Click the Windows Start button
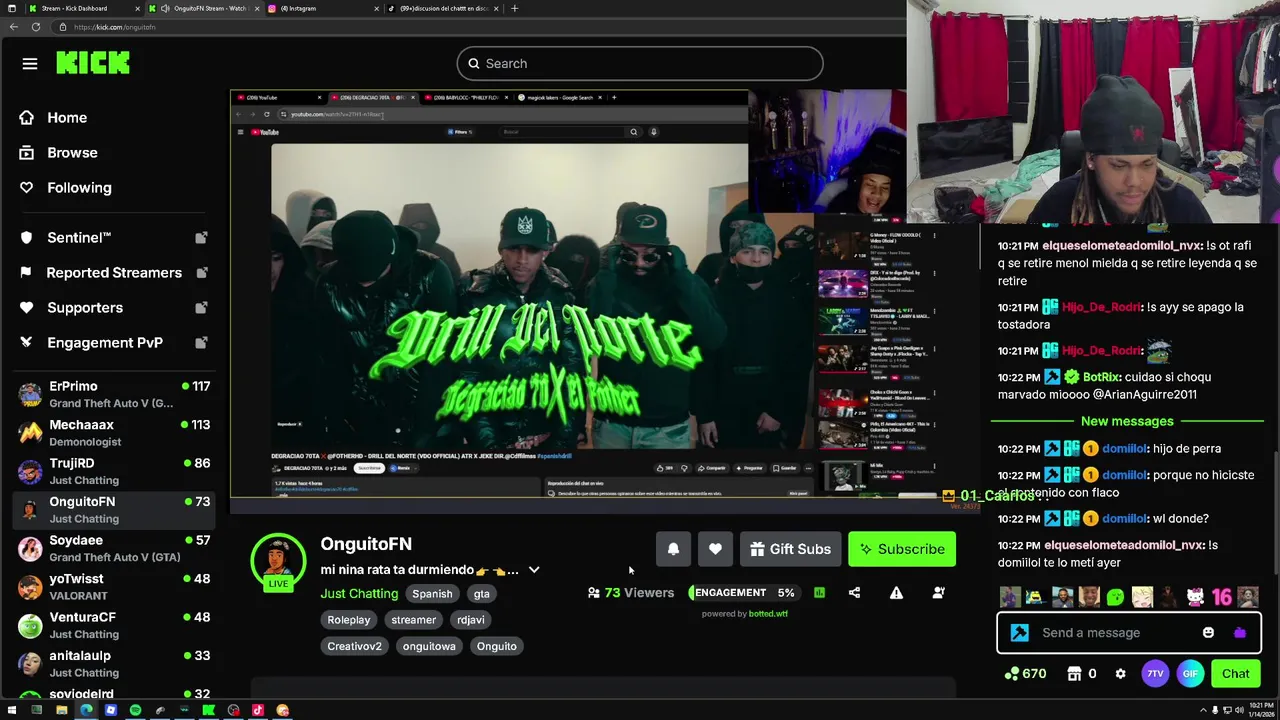 pos(13,710)
